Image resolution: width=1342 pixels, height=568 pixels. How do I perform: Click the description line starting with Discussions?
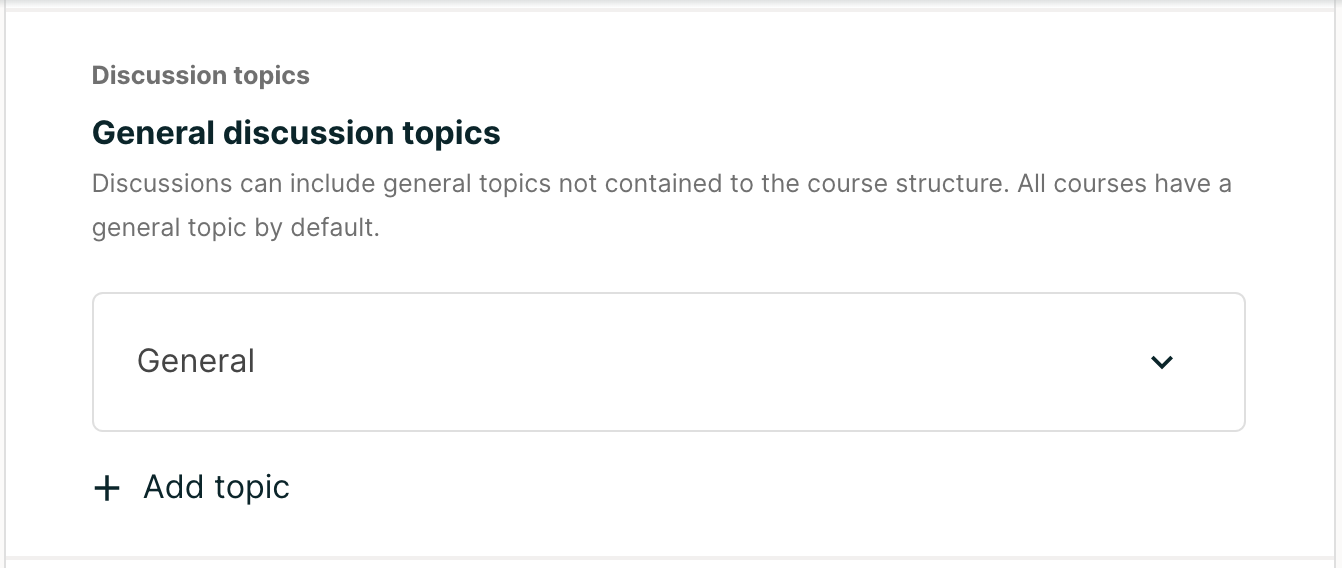point(661,185)
